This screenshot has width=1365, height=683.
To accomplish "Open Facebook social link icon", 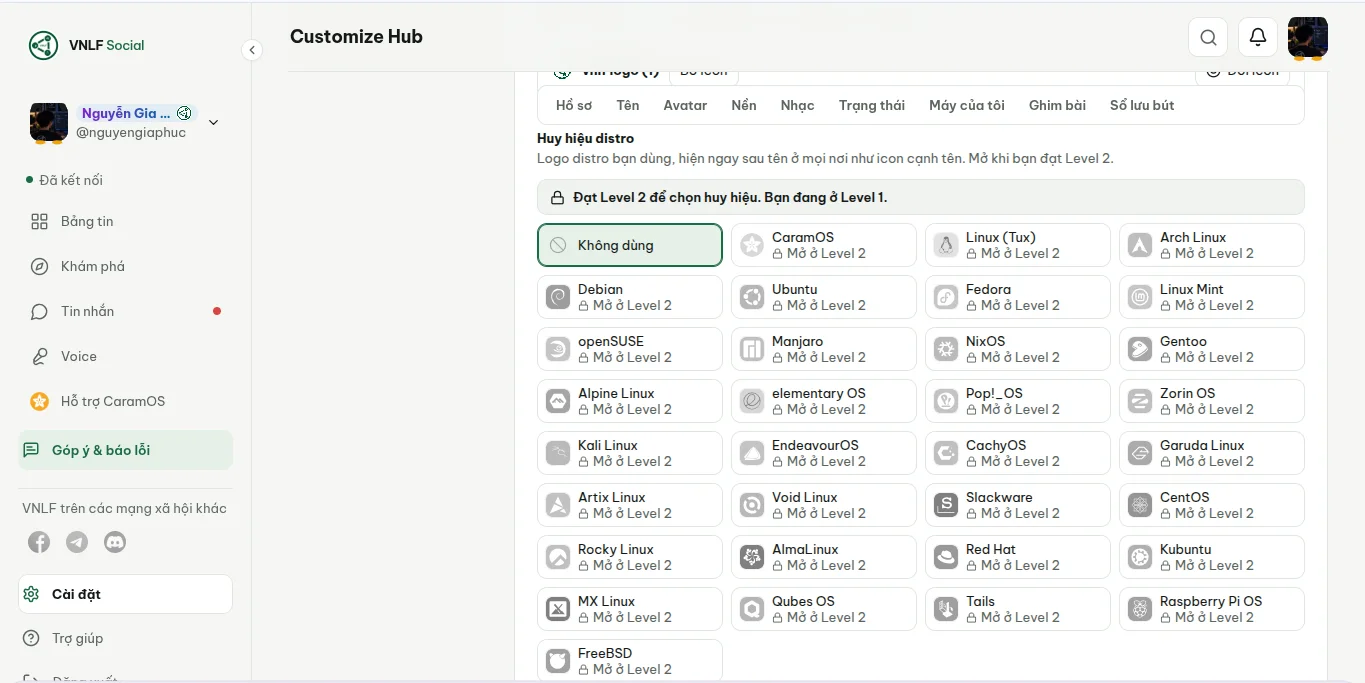I will (39, 542).
